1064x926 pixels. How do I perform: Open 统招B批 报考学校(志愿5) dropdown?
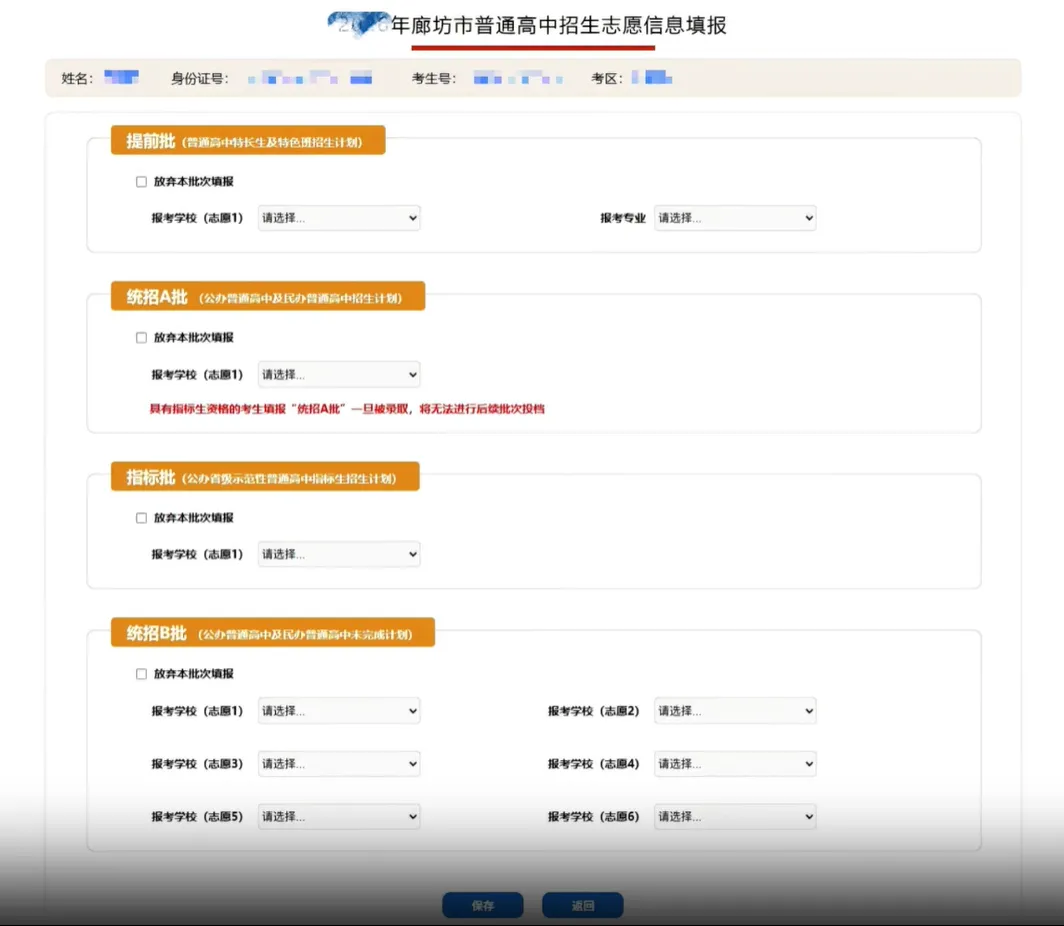(339, 817)
